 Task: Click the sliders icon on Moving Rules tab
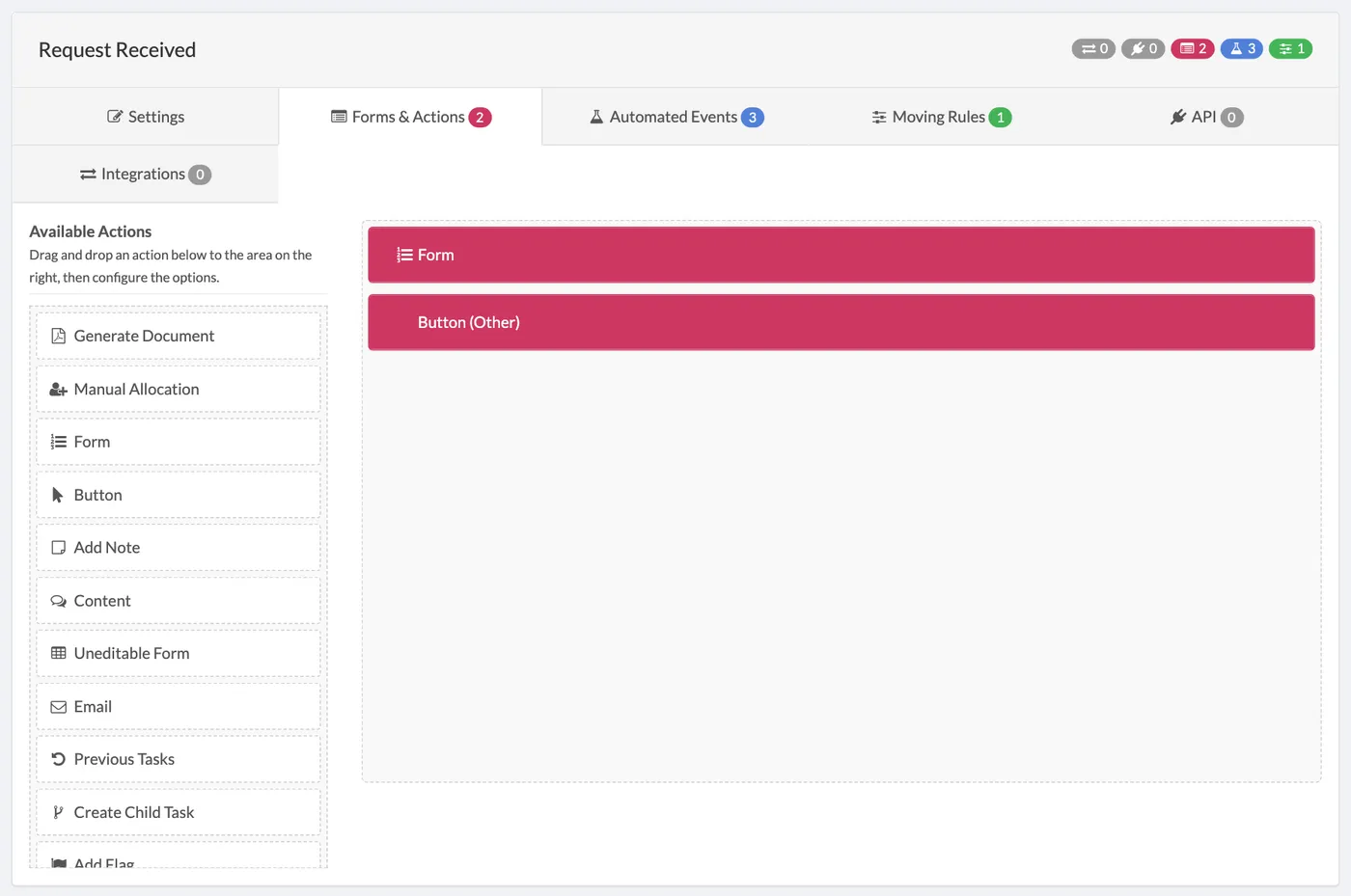pyautogui.click(x=879, y=117)
